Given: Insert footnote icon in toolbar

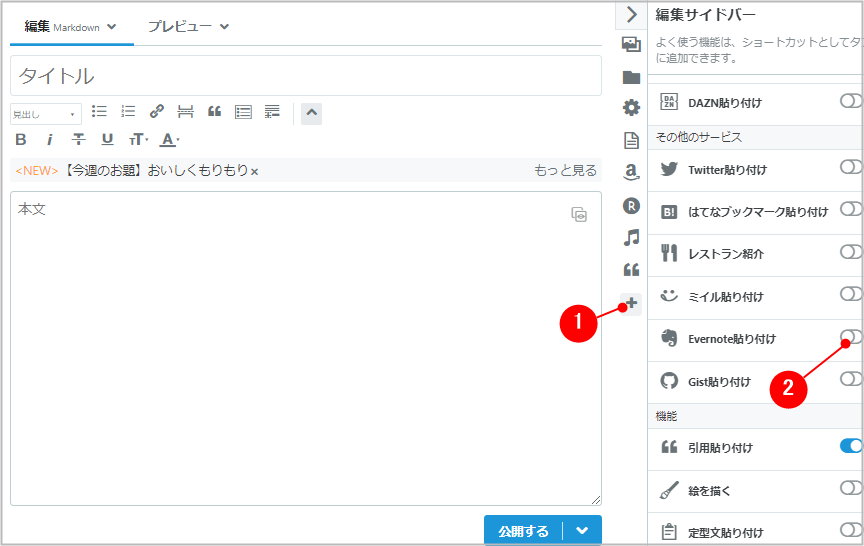Looking at the screenshot, I should (272, 112).
